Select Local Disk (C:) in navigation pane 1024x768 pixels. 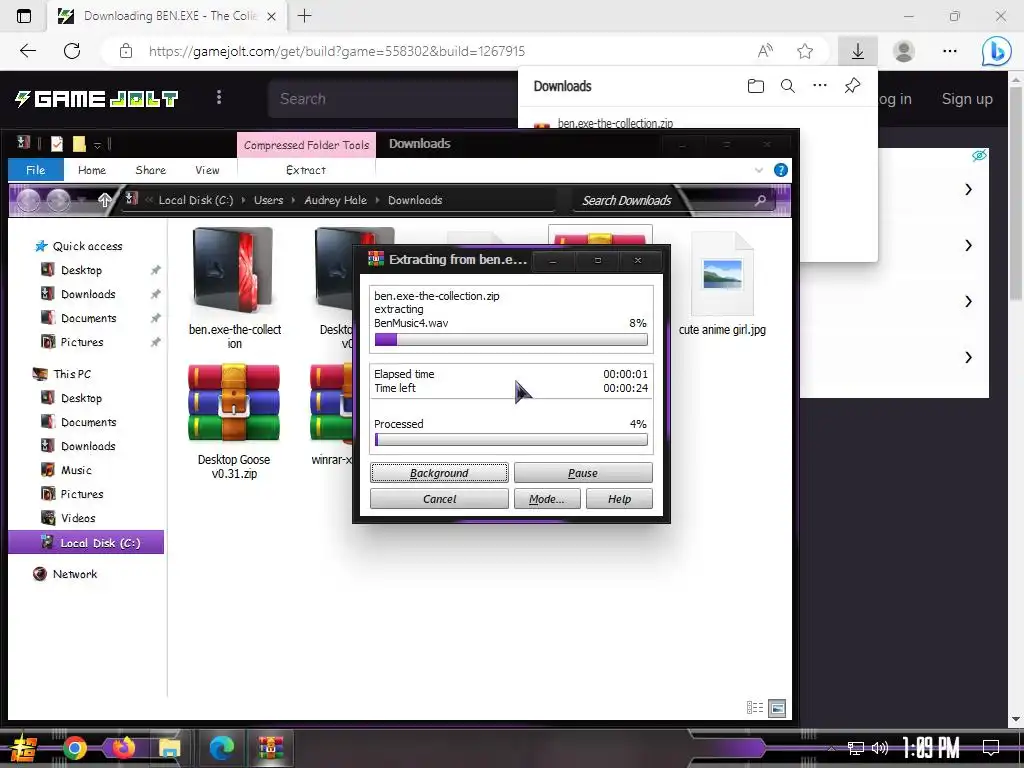point(86,543)
